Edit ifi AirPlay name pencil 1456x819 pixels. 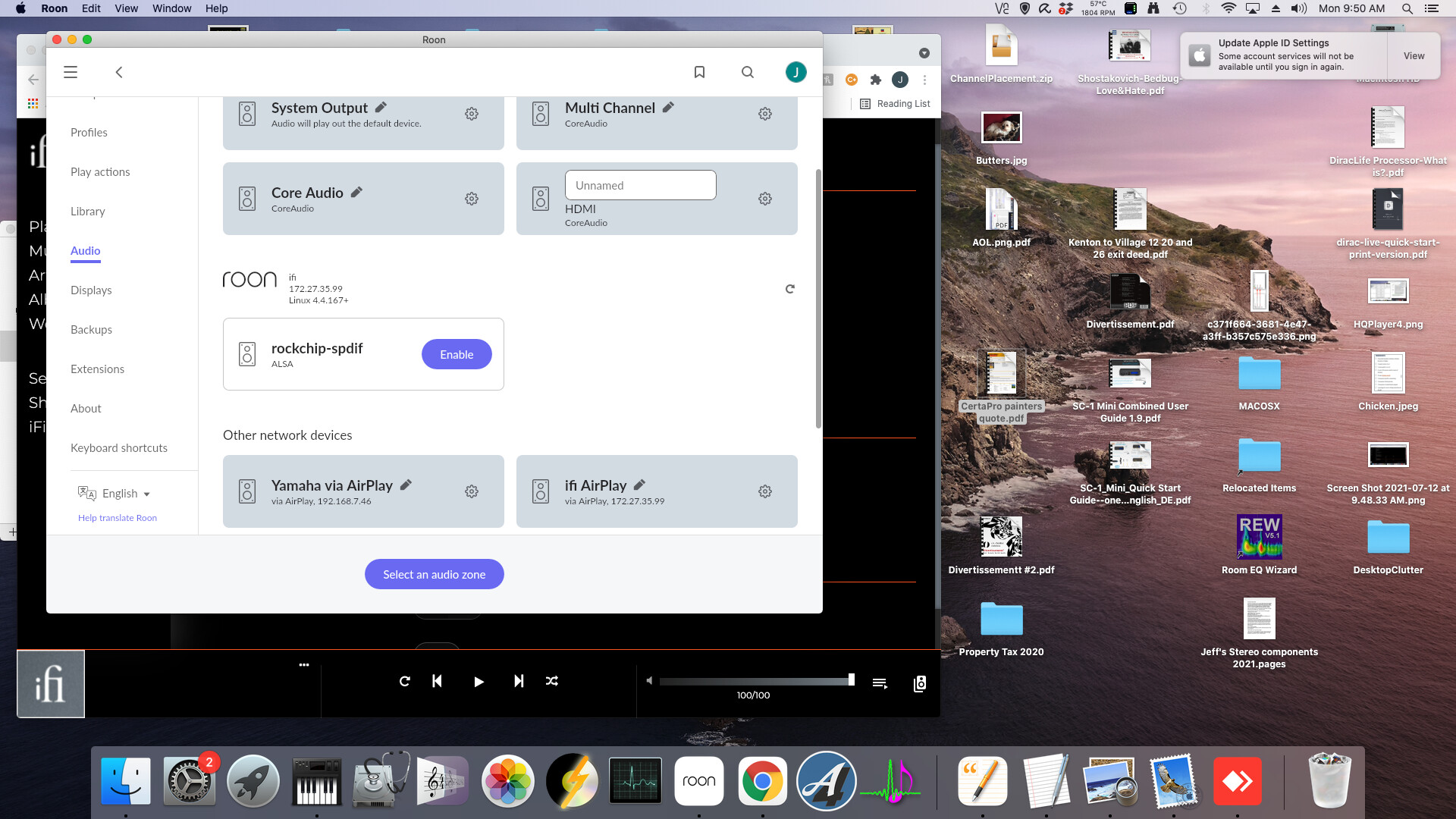pos(639,485)
